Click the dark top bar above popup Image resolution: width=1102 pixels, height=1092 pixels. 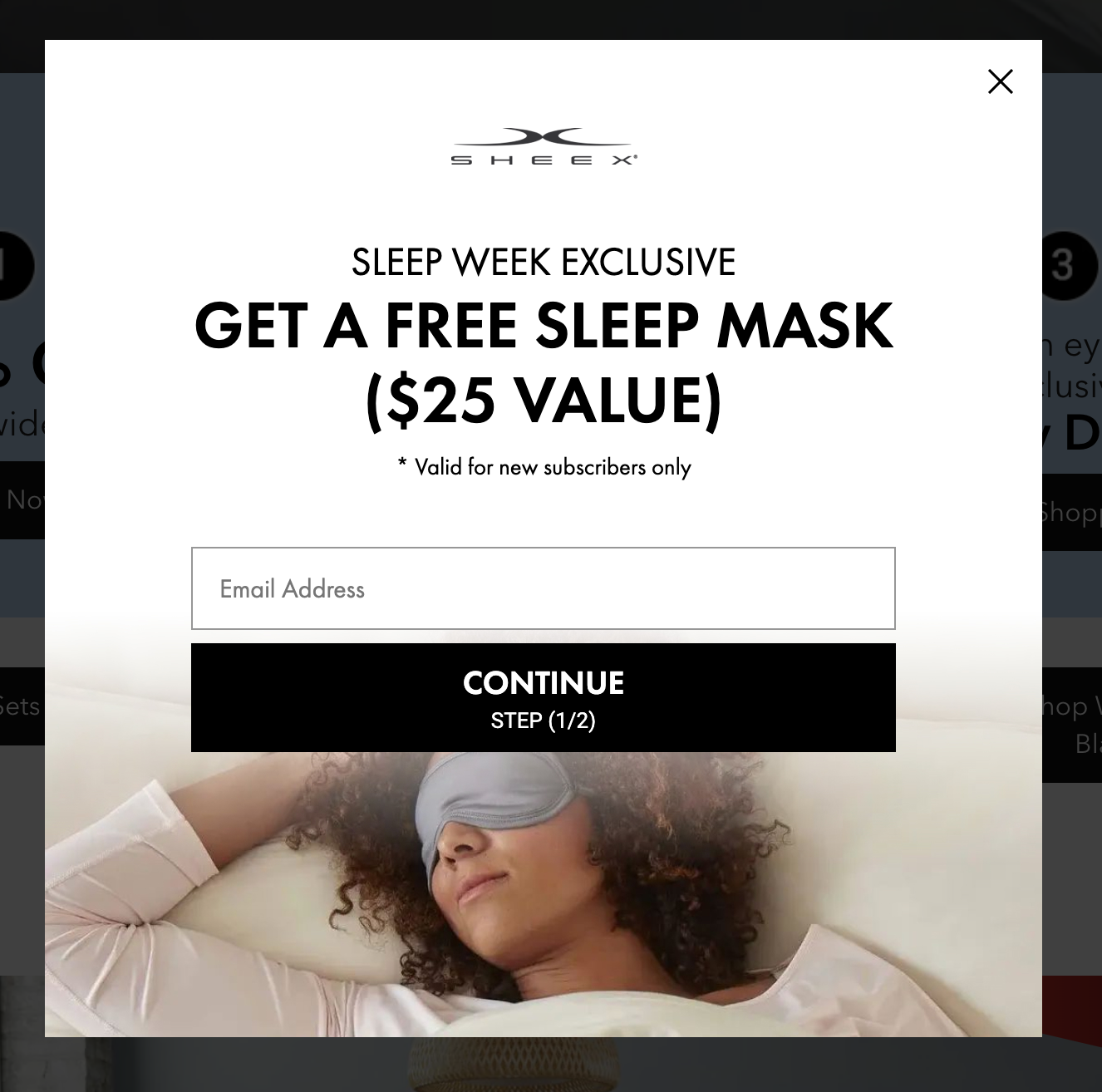pyautogui.click(x=551, y=19)
